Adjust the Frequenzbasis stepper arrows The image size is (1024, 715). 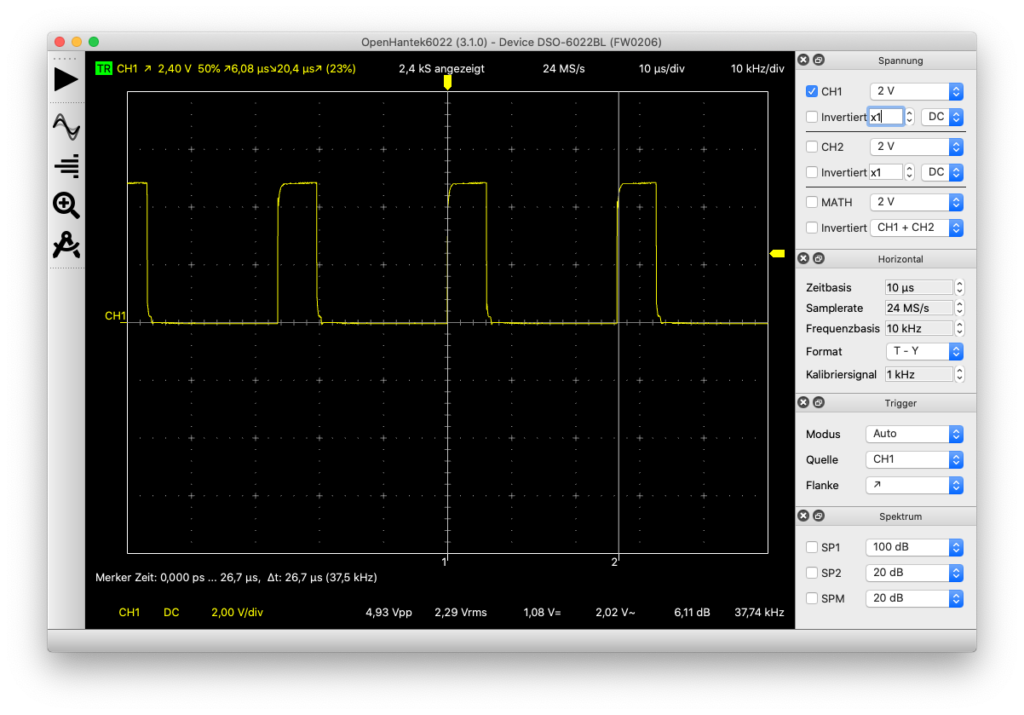click(959, 328)
